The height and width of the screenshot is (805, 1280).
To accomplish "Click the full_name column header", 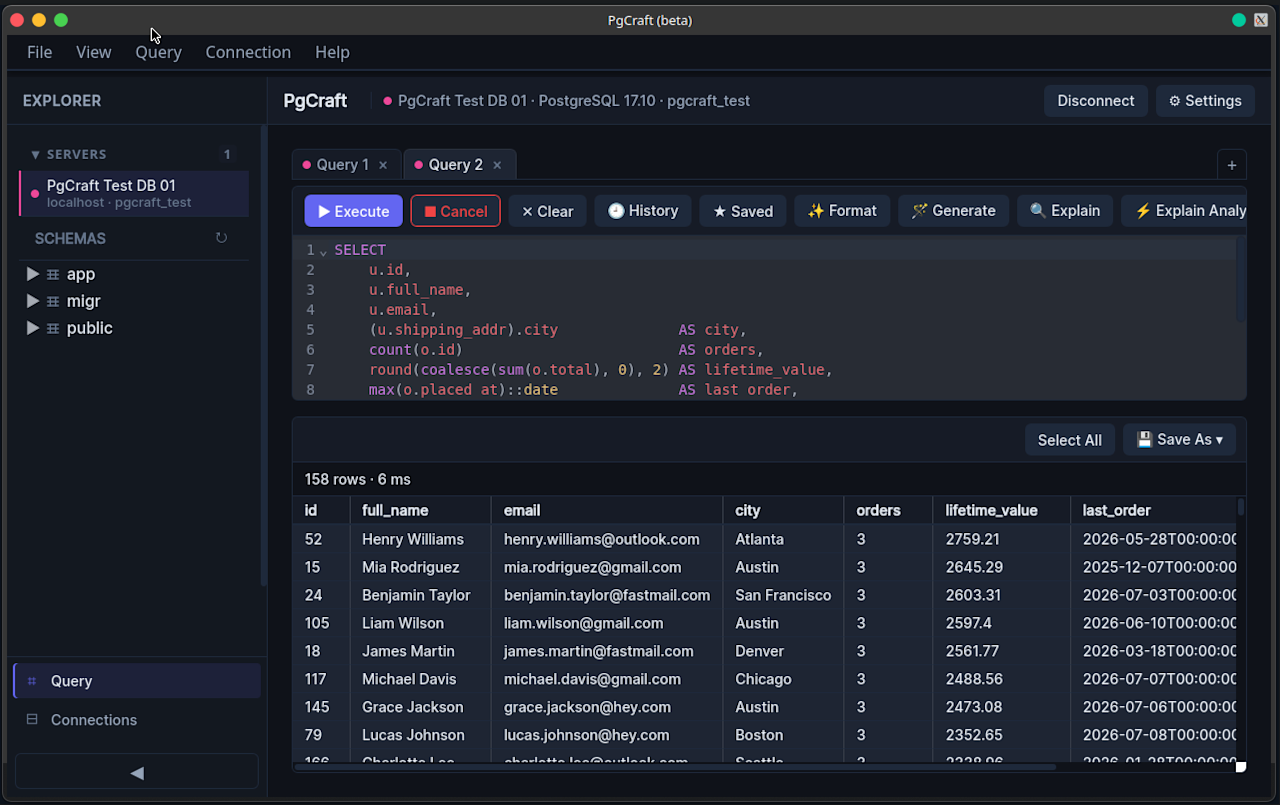I will click(420, 510).
